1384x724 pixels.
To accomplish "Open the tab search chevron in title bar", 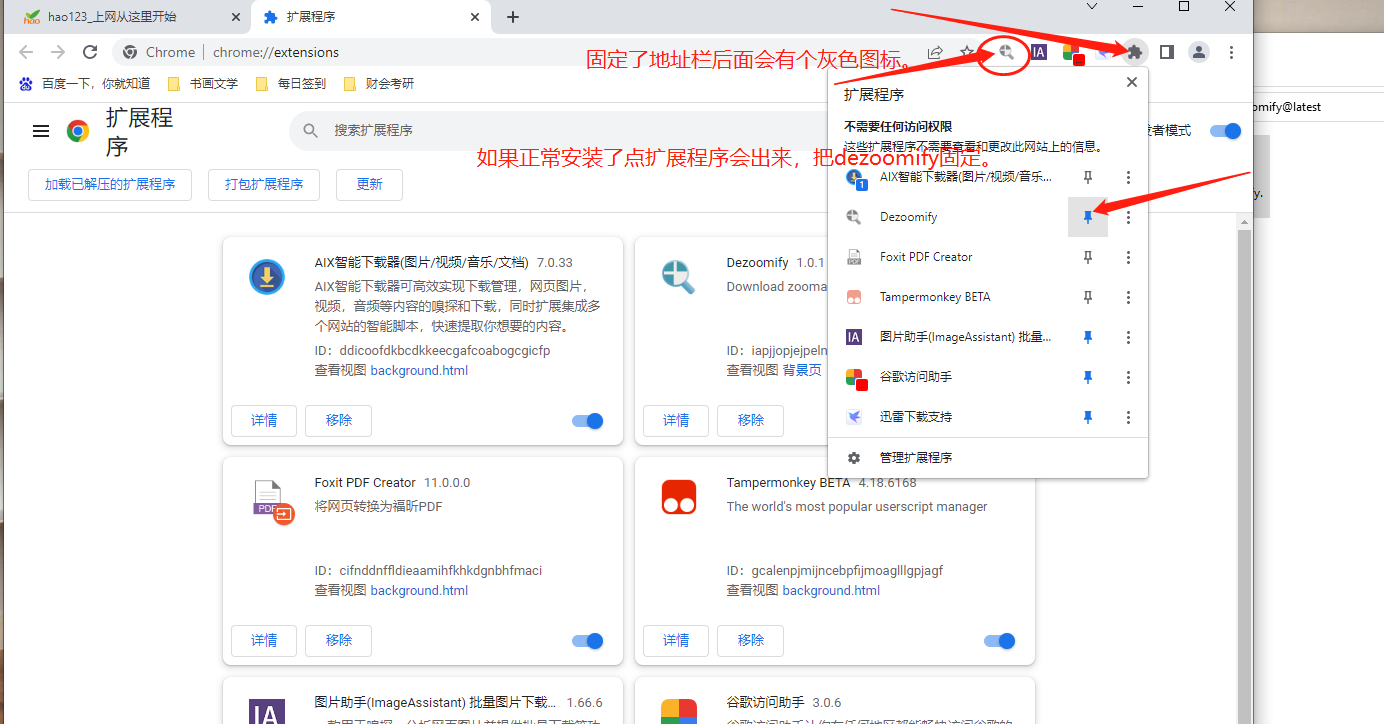I will click(1092, 7).
